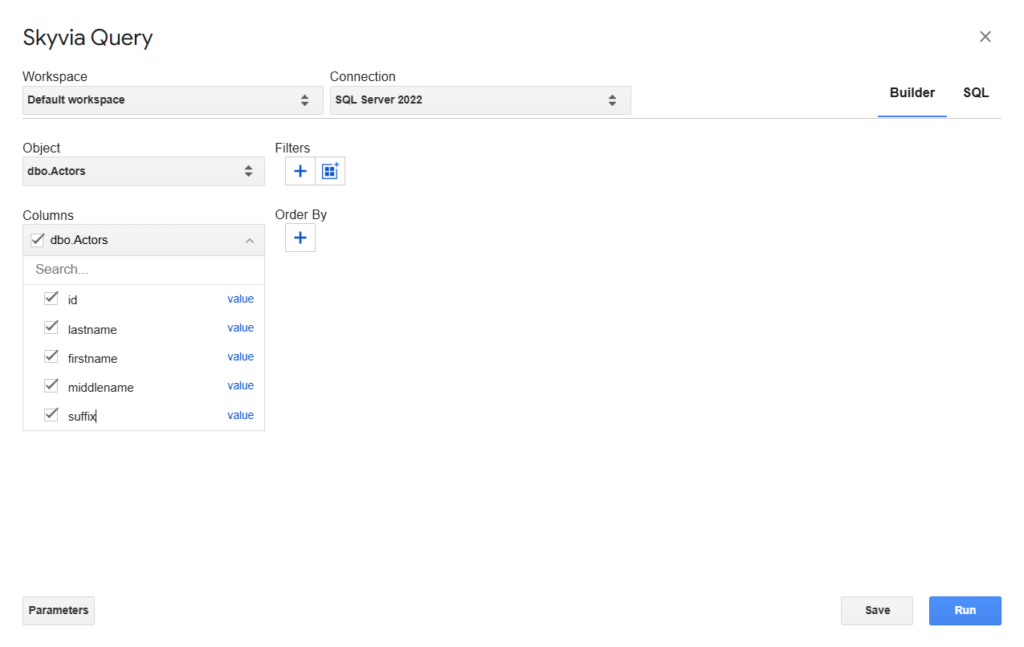Click the add filter group icon
Viewport: 1024px width, 647px height.
[330, 171]
